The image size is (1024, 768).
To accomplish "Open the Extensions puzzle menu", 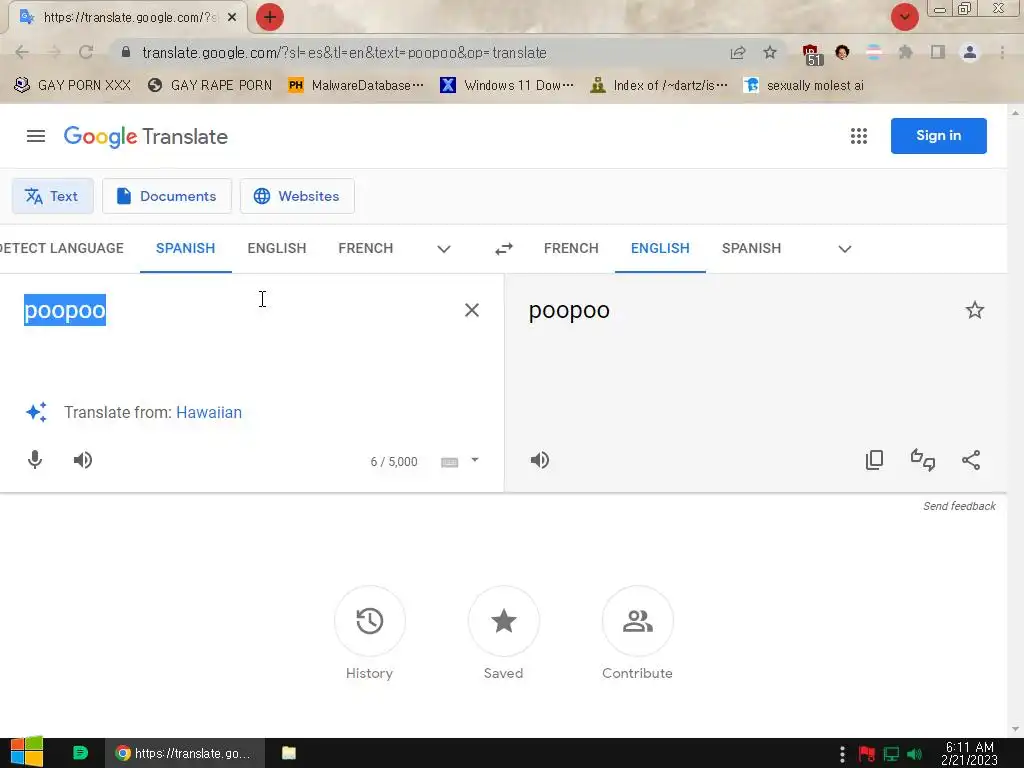I will click(906, 52).
